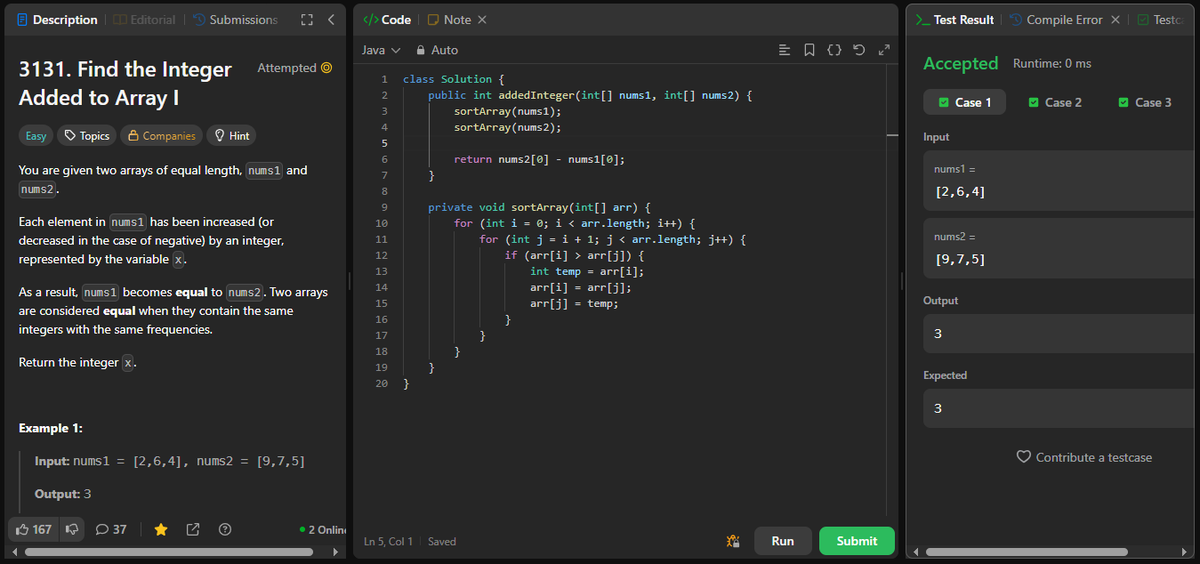1200x564 pixels.
Task: Collapse the description panel with the left chevron
Action: (x=331, y=20)
